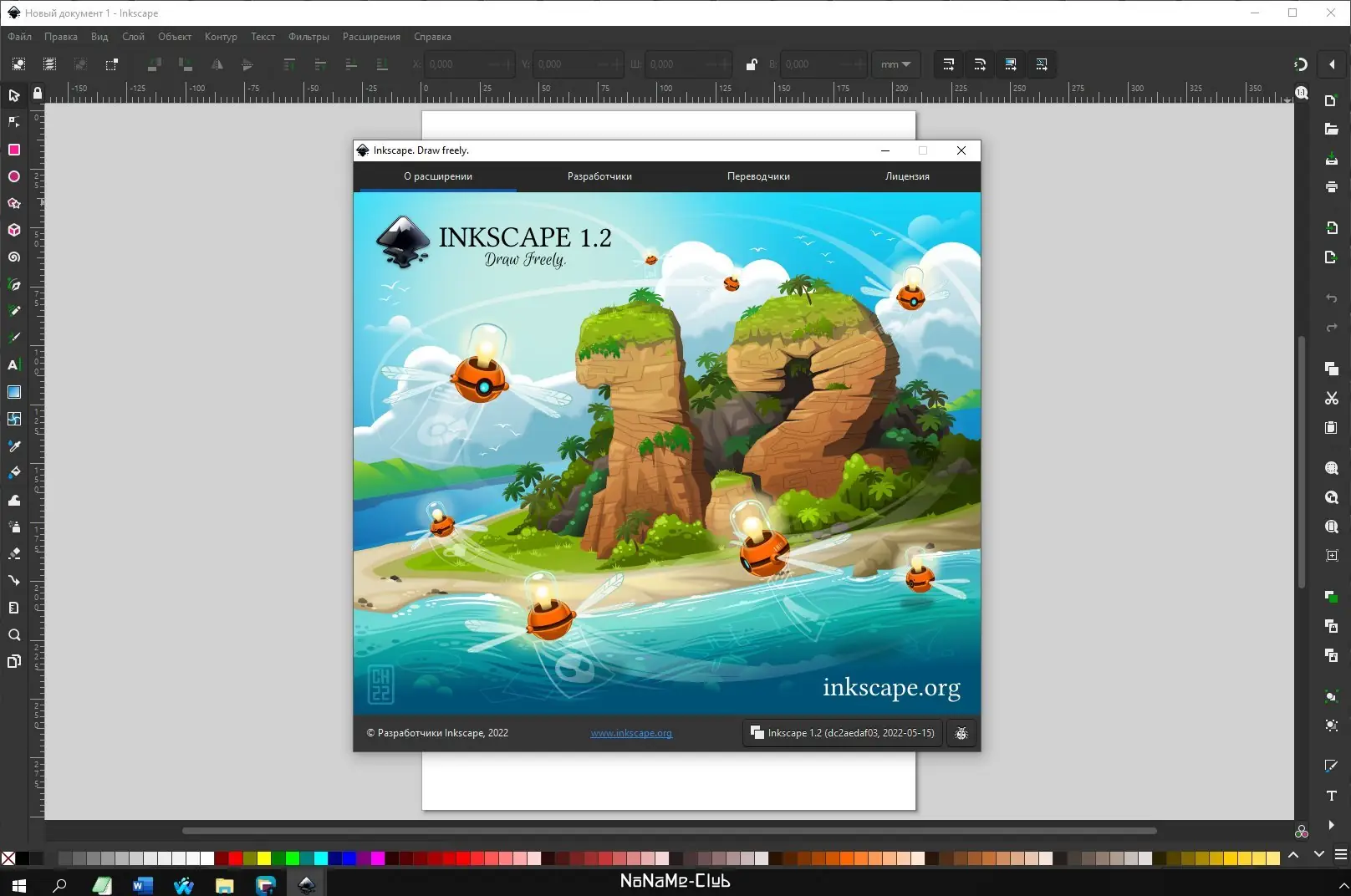Click the Undo arrow icon
The image size is (1351, 896).
1331,298
